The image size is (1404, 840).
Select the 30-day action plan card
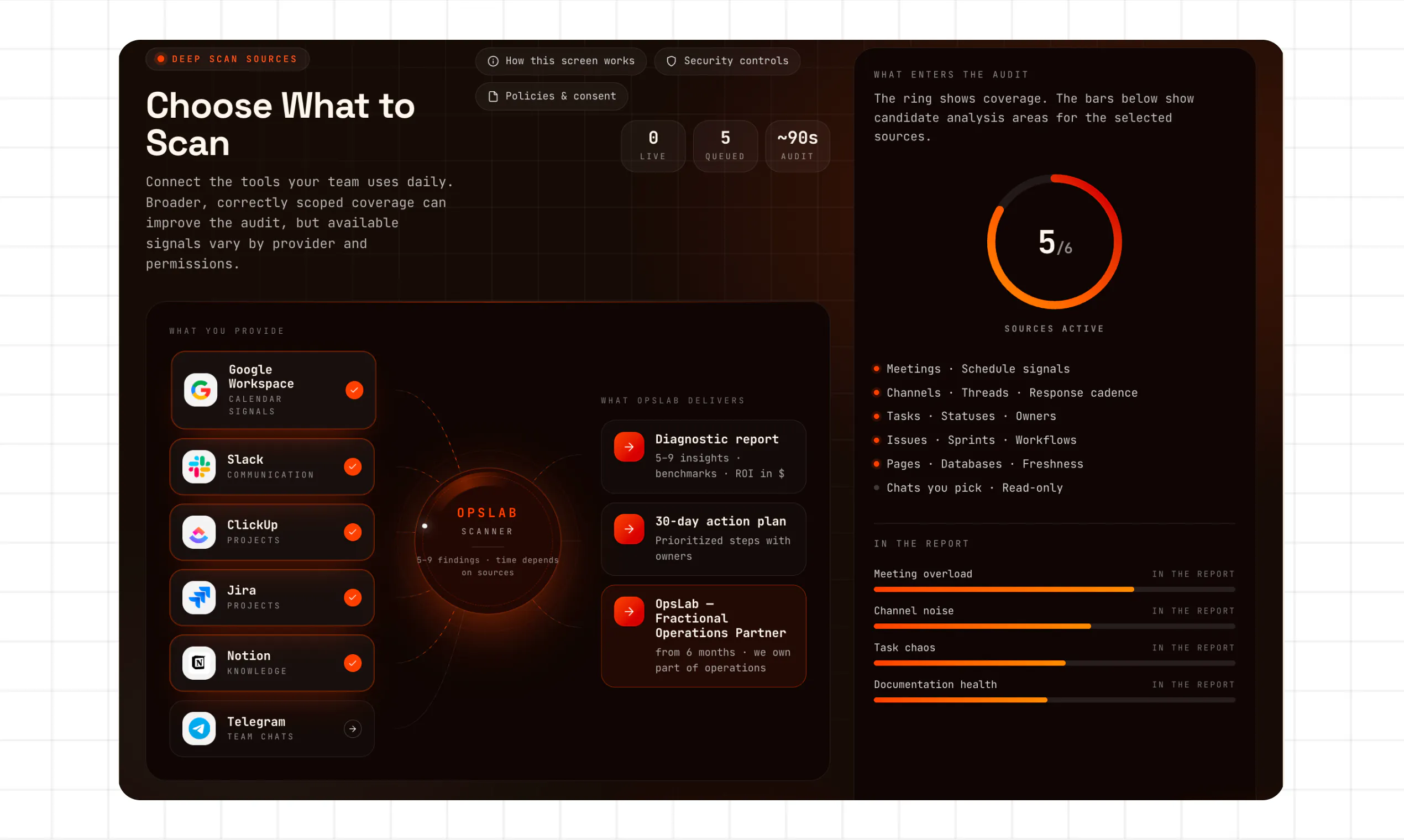pos(704,539)
